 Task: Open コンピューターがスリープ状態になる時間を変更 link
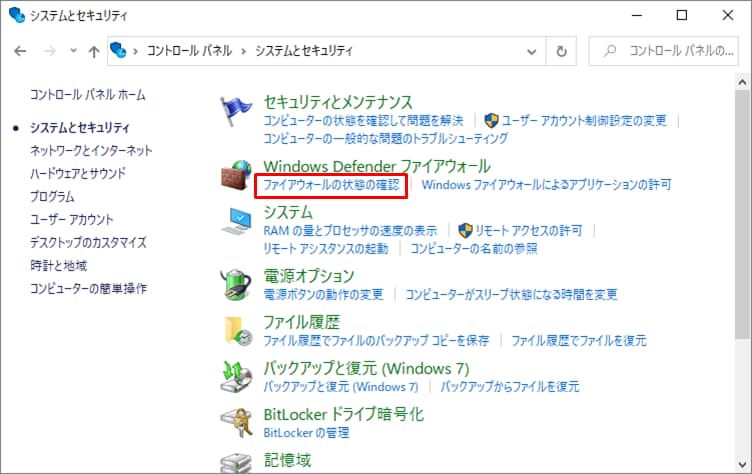511,294
